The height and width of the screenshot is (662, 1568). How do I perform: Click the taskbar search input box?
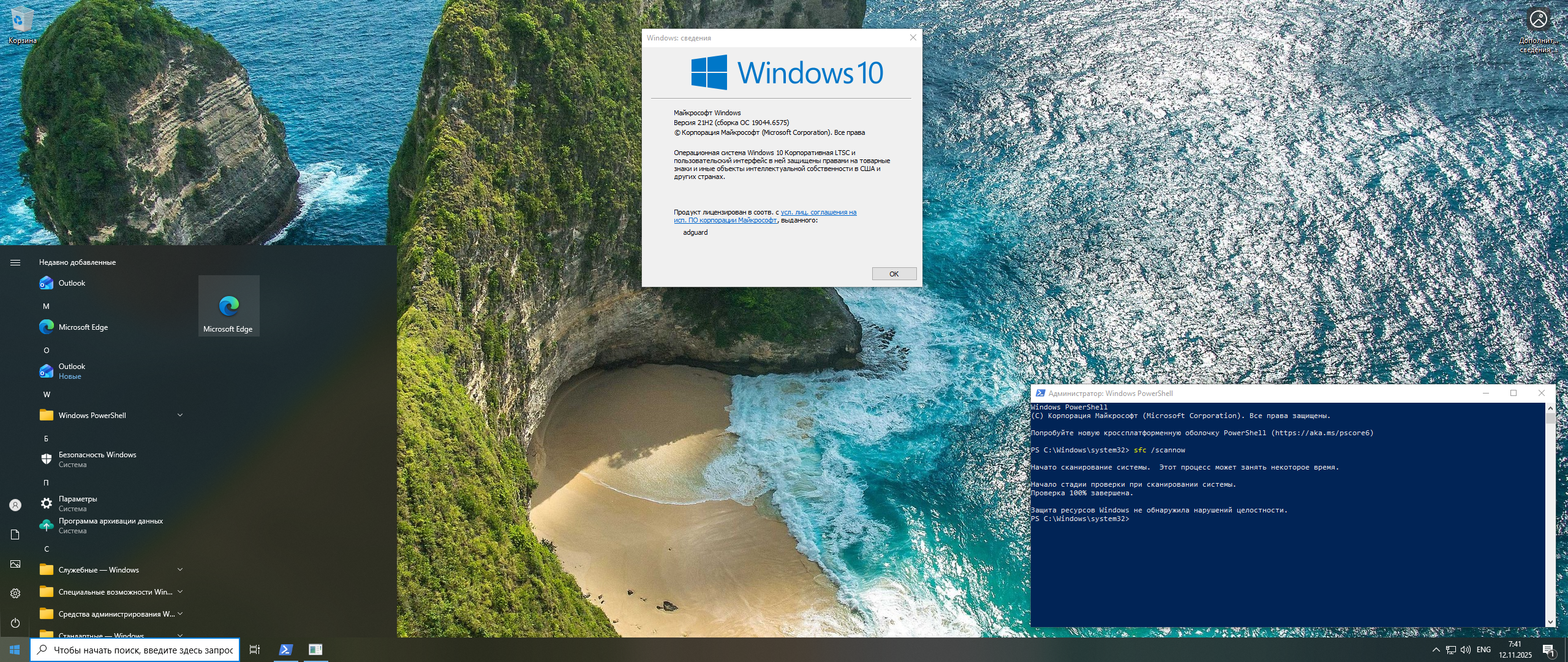pyautogui.click(x=142, y=650)
